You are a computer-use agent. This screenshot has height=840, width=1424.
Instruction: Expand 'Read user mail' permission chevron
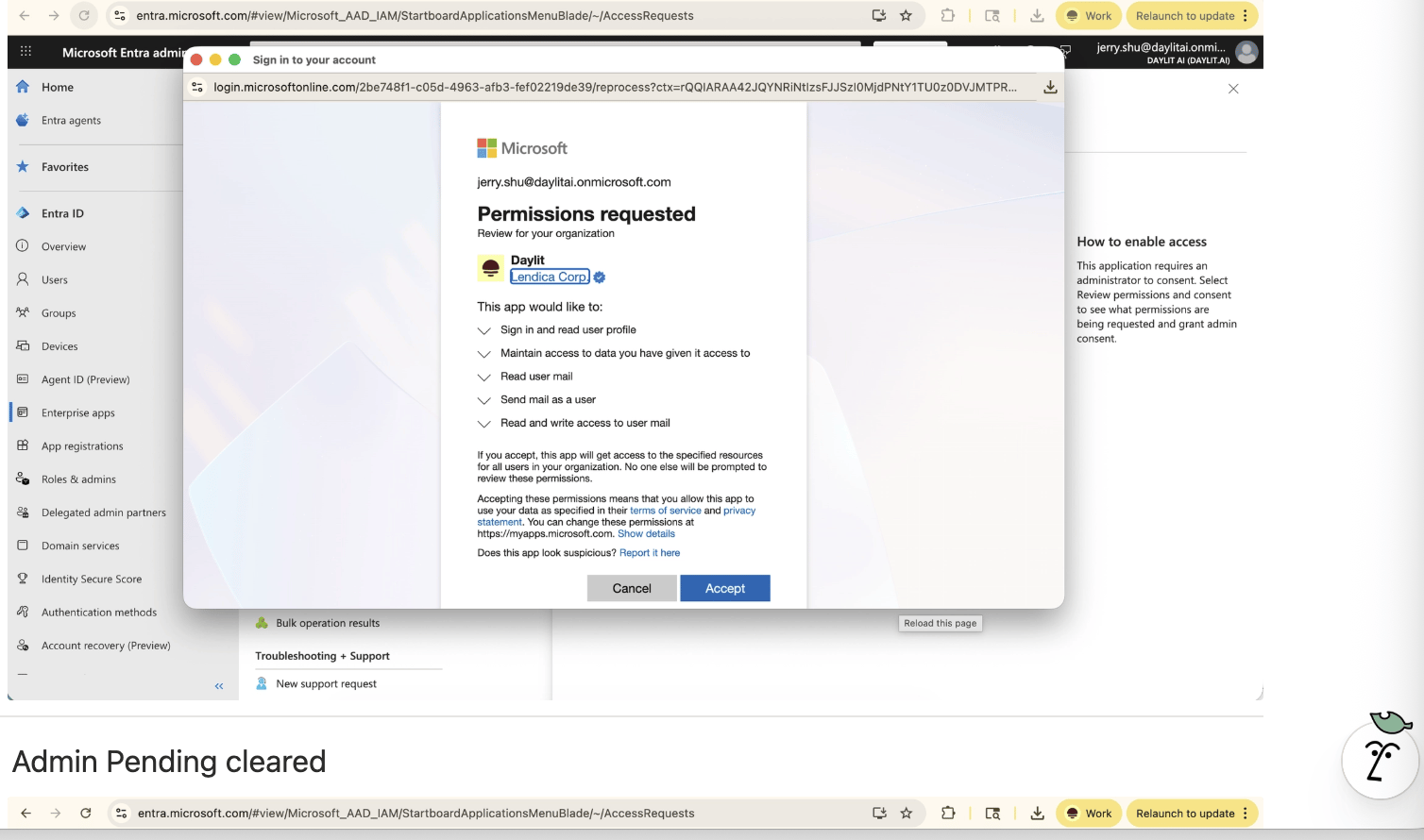click(x=484, y=377)
